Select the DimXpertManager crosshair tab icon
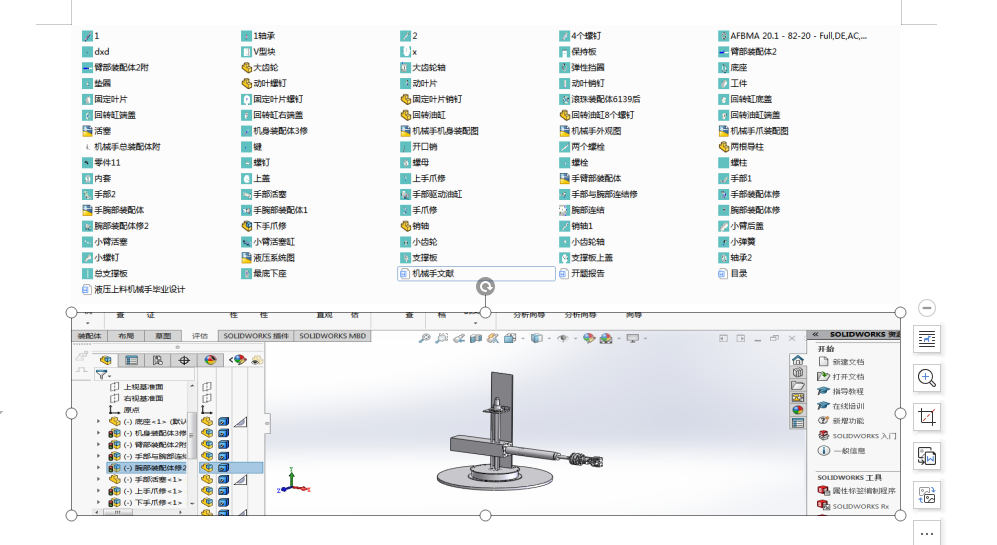The image size is (997, 545). coord(184,360)
